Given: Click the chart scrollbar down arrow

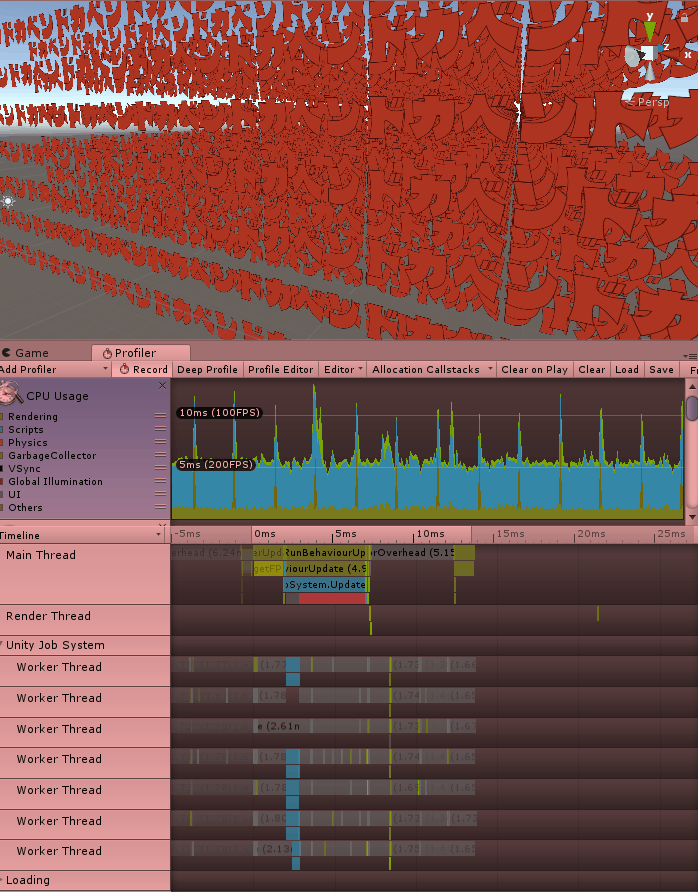Looking at the screenshot, I should coord(692,517).
